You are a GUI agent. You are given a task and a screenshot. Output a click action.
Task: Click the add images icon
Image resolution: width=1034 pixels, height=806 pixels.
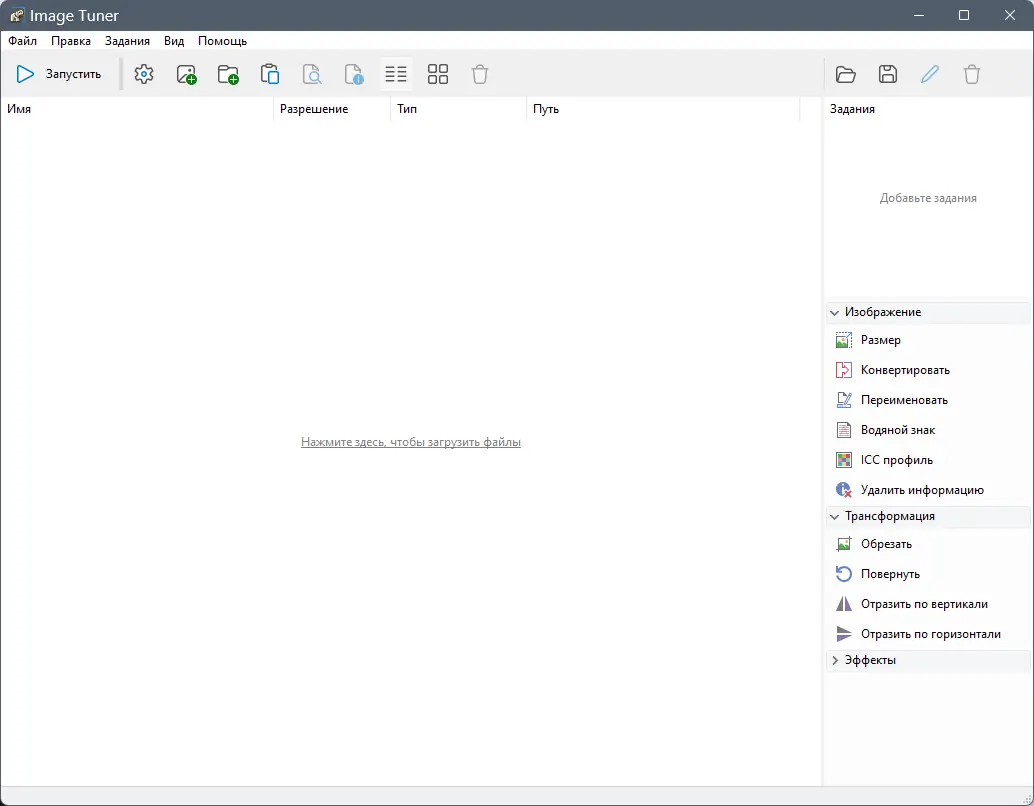[x=187, y=74]
